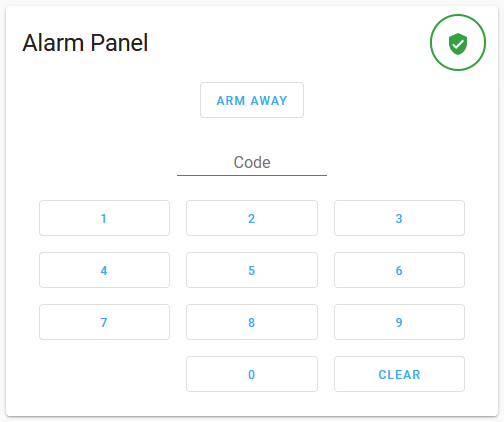Image resolution: width=504 pixels, height=422 pixels.
Task: Show more info via disarmed shield icon
Action: click(458, 44)
